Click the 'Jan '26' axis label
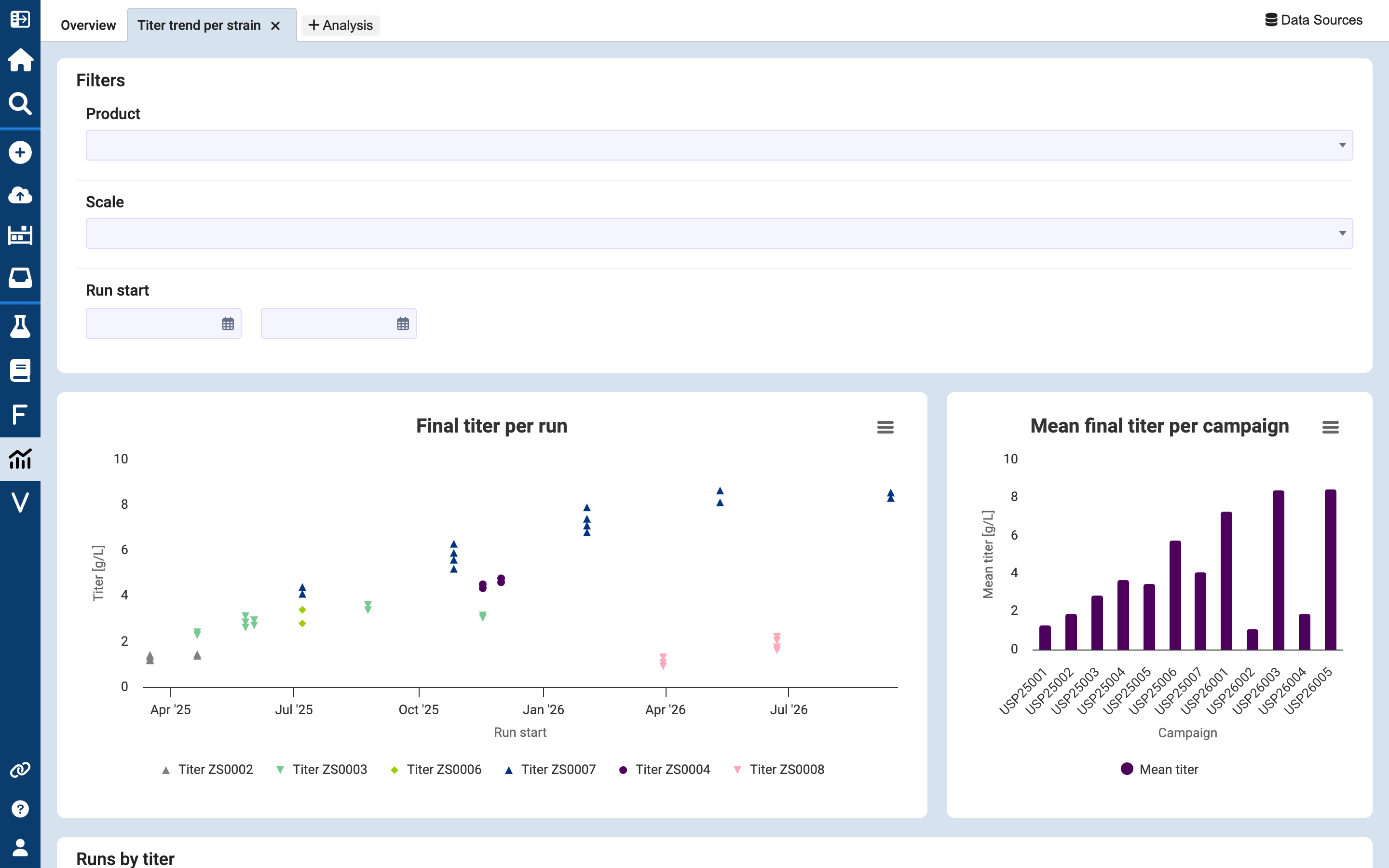This screenshot has width=1389, height=868. (x=543, y=709)
